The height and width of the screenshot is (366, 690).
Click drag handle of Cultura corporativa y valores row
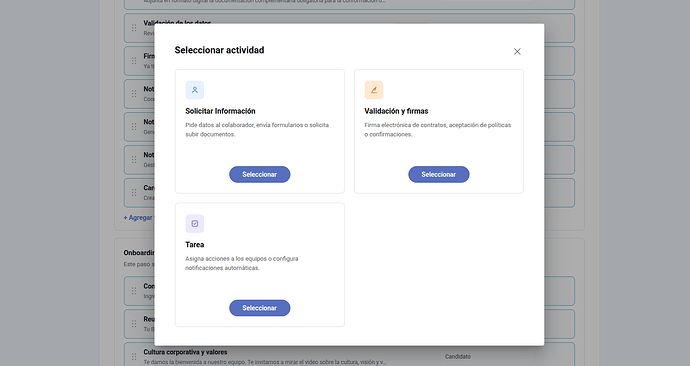(x=134, y=357)
